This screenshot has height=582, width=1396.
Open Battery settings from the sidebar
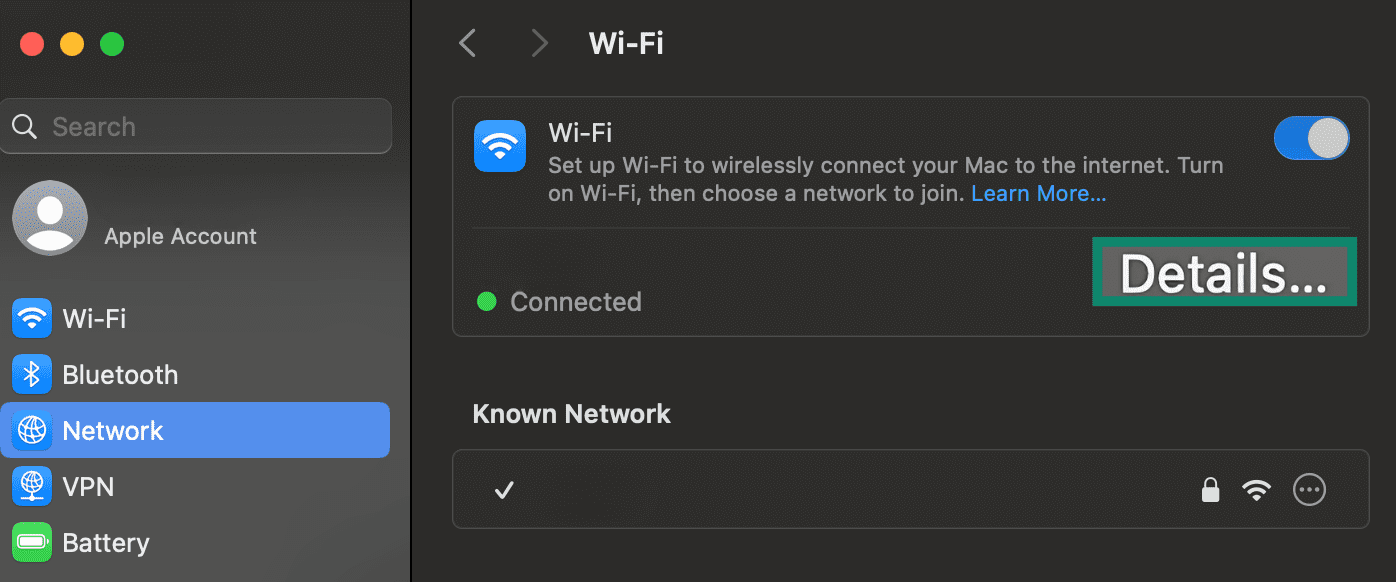point(106,542)
